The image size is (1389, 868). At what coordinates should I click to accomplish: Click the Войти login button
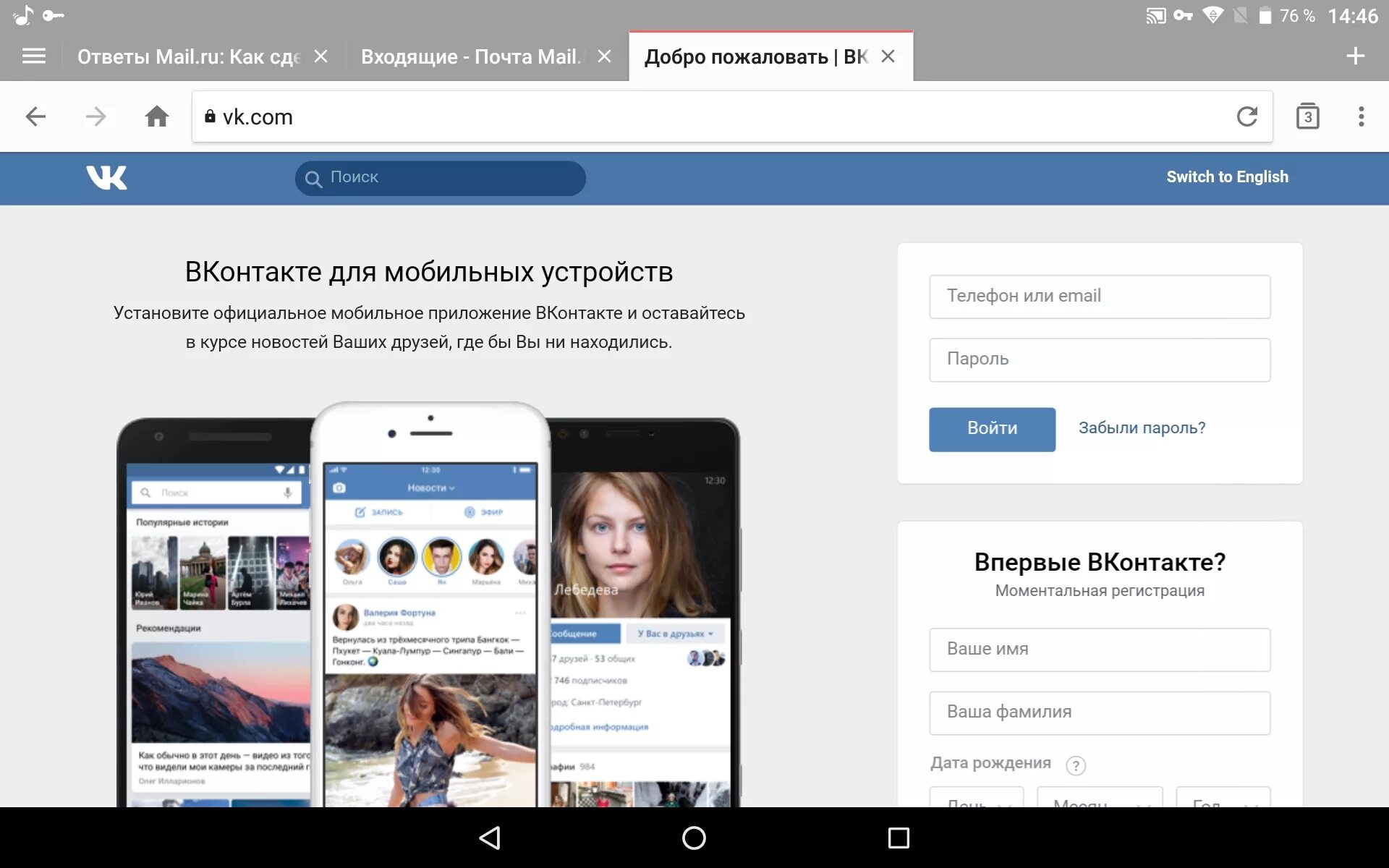[x=992, y=429]
